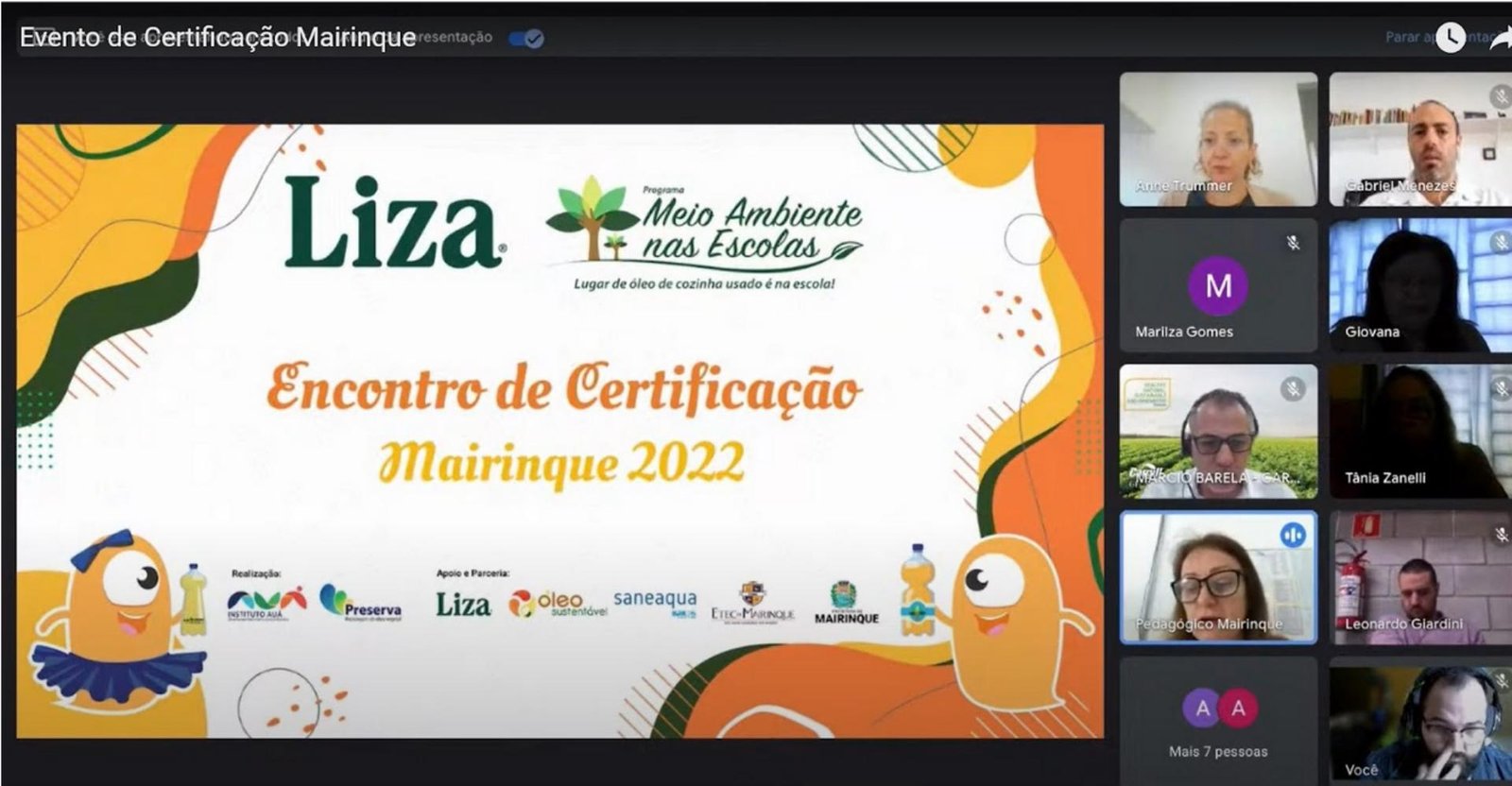
Task: Click the Watch Later clock icon
Action: 1450,37
